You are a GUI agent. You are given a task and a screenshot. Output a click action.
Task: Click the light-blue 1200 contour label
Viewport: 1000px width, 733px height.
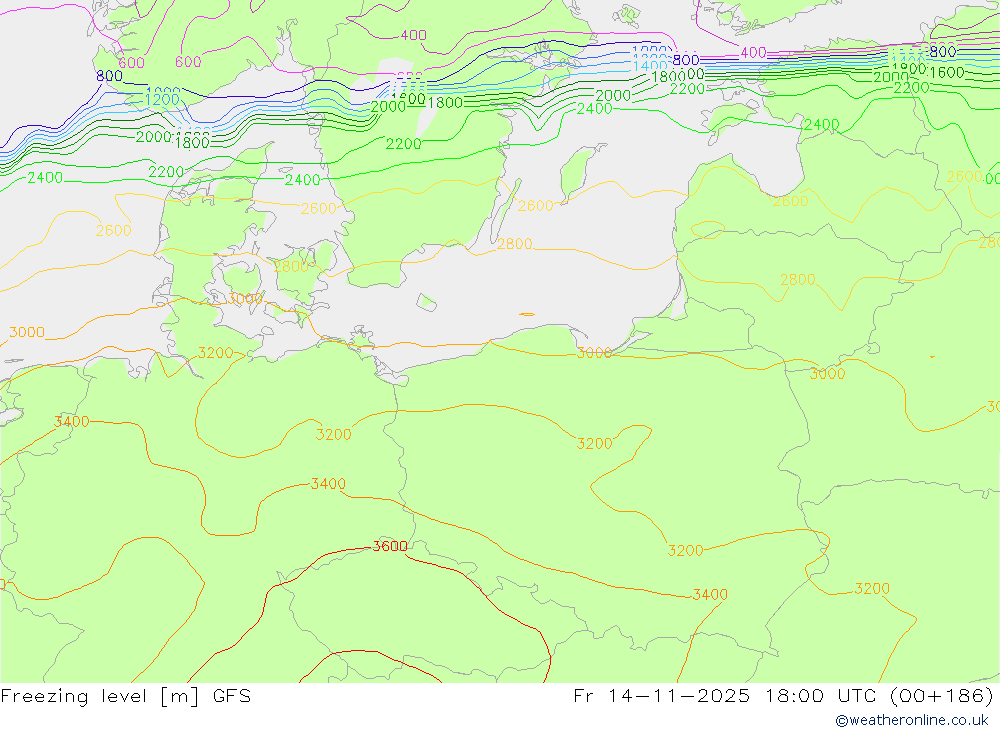(x=162, y=100)
